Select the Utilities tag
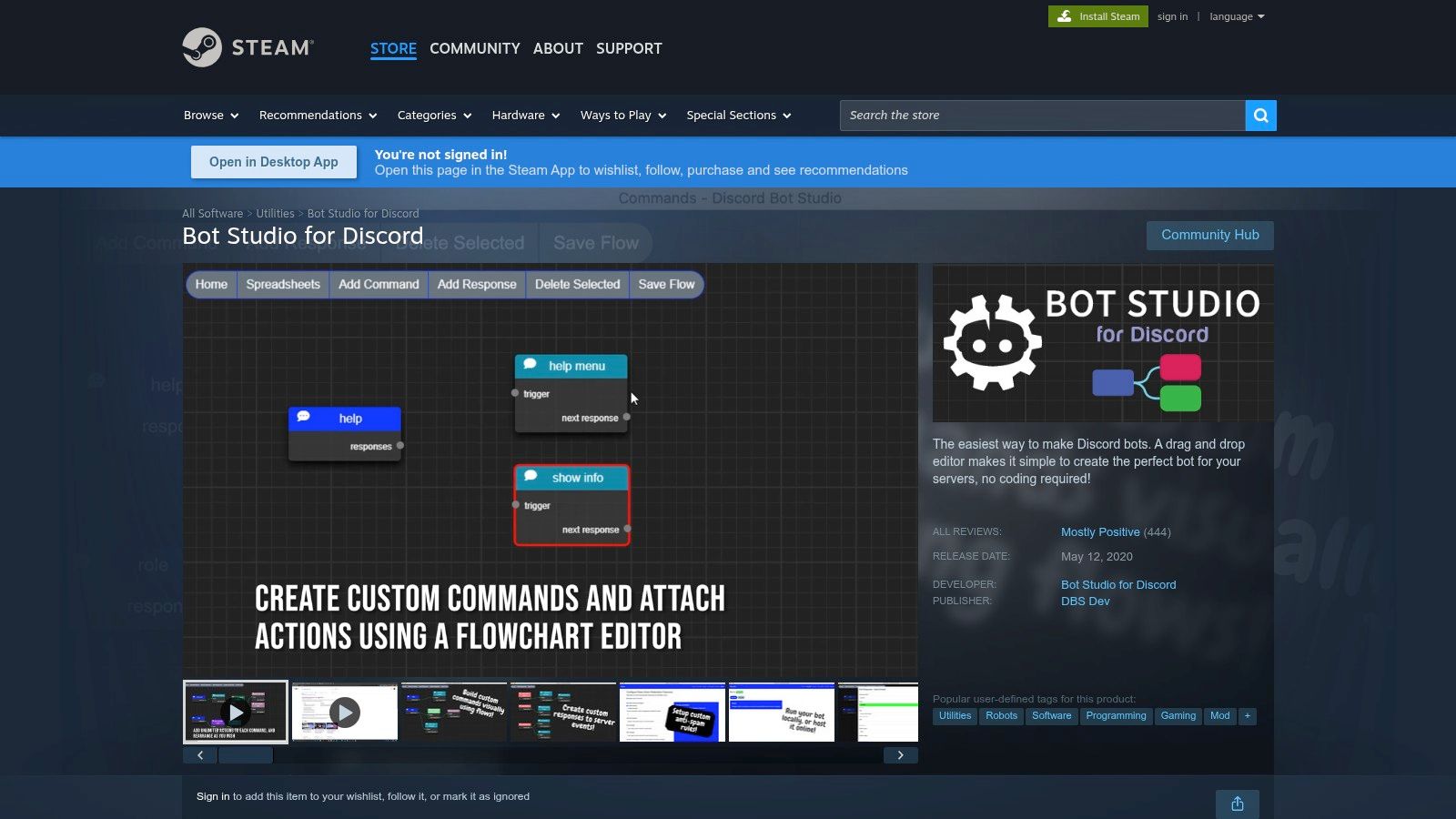The image size is (1456, 819). coord(955,716)
